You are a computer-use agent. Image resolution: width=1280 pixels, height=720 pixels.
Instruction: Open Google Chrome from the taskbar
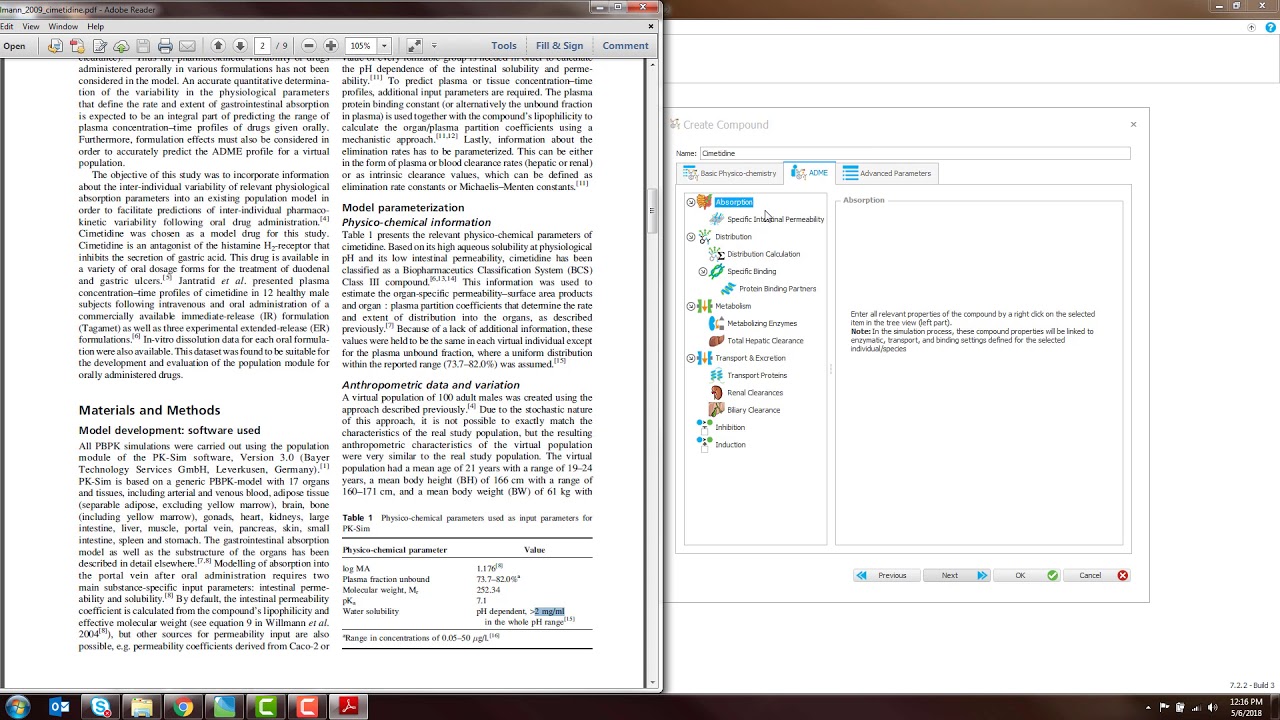pos(183,707)
